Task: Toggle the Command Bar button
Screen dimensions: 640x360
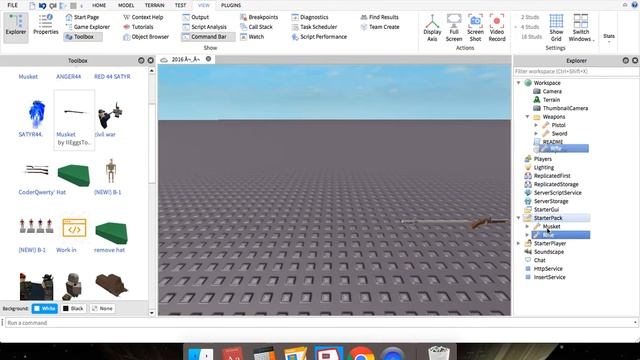Action: 208,37
